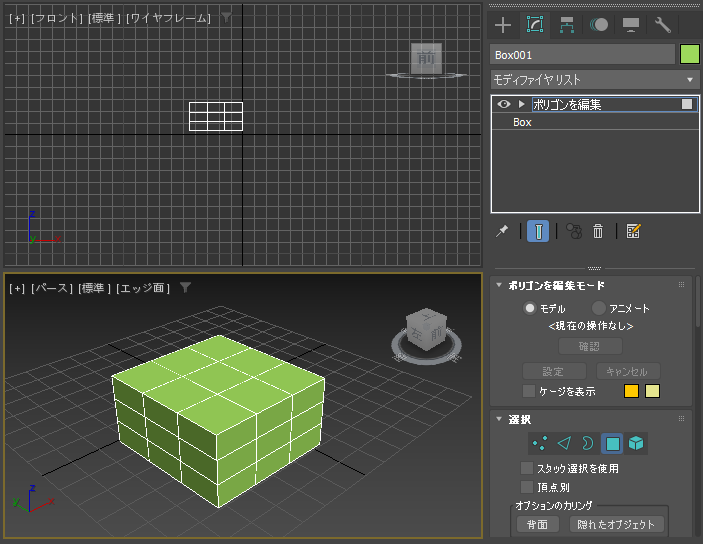Open the [エッジ面] shading menu
Image resolution: width=703 pixels, height=544 pixels.
click(x=143, y=288)
